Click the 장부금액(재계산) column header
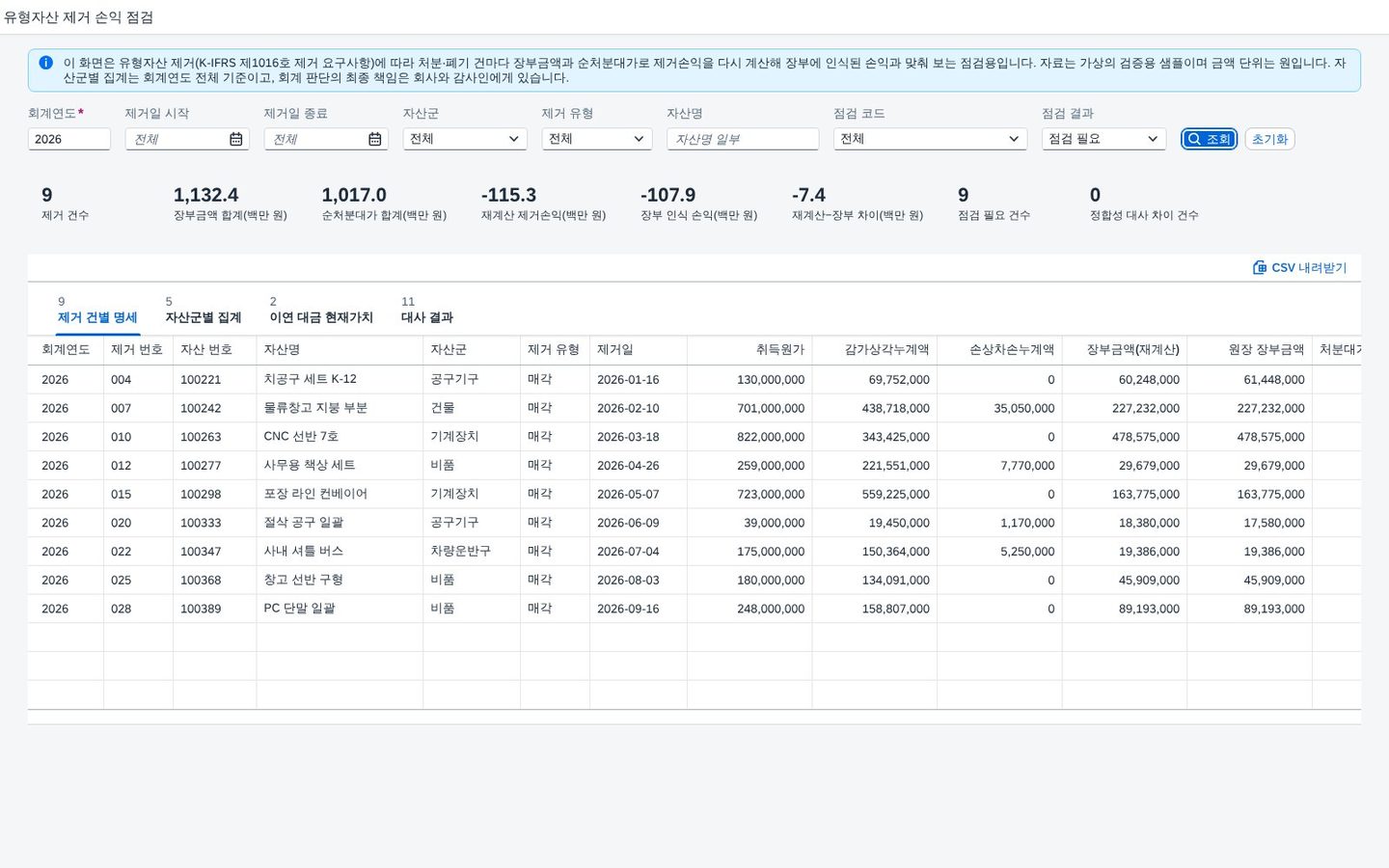This screenshot has height=868, width=1389. (x=1125, y=350)
